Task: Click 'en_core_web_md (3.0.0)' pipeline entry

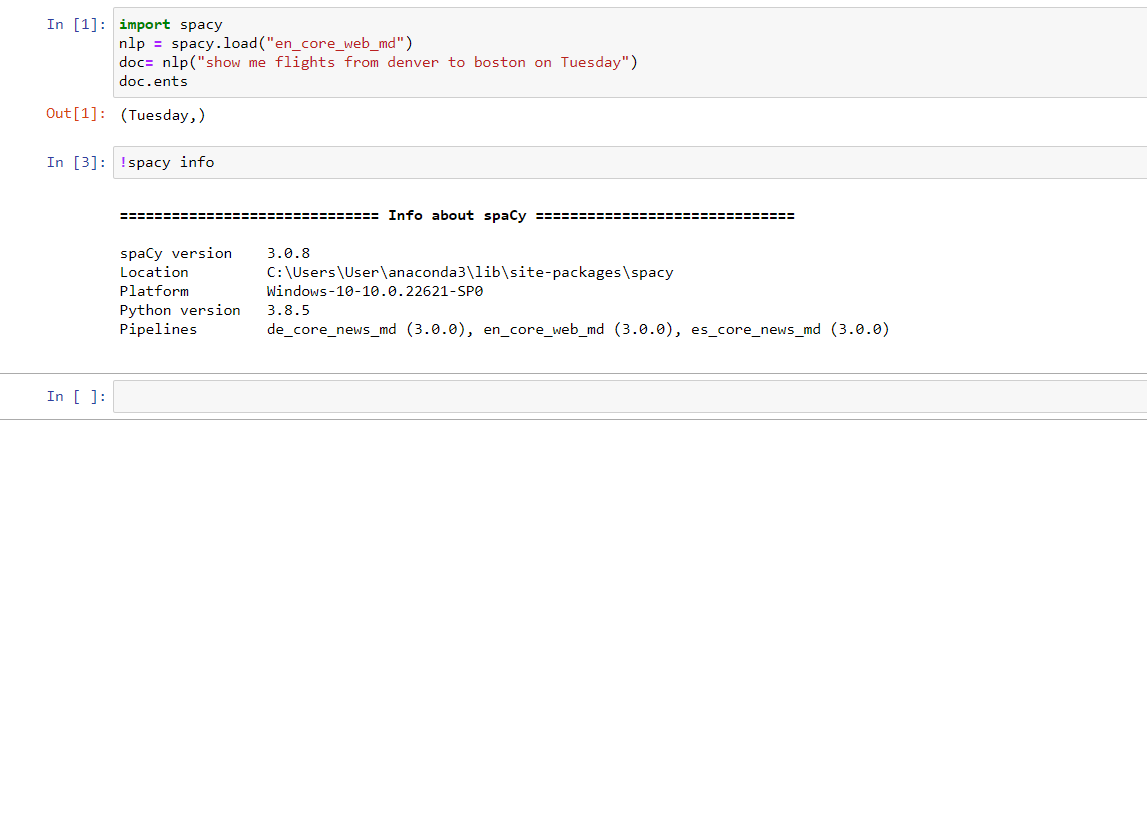Action: click(x=579, y=330)
